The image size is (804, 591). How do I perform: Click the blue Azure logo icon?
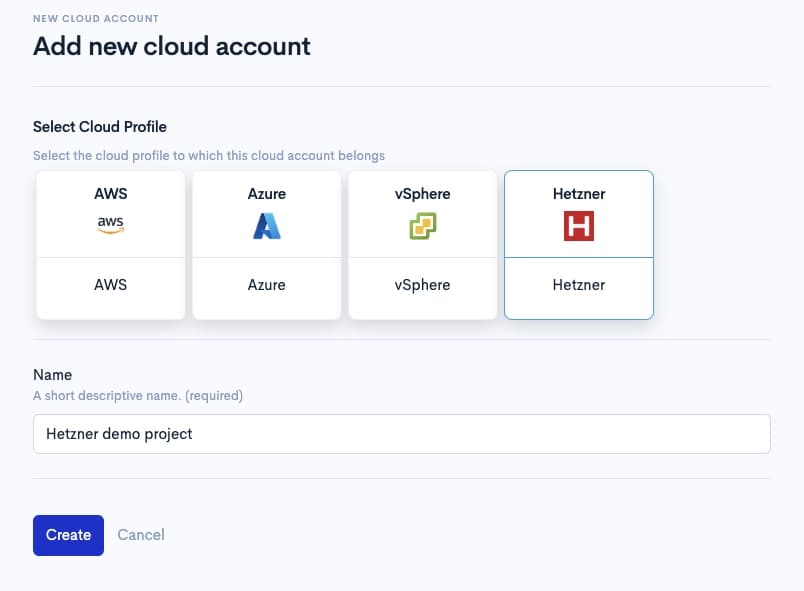pos(266,227)
